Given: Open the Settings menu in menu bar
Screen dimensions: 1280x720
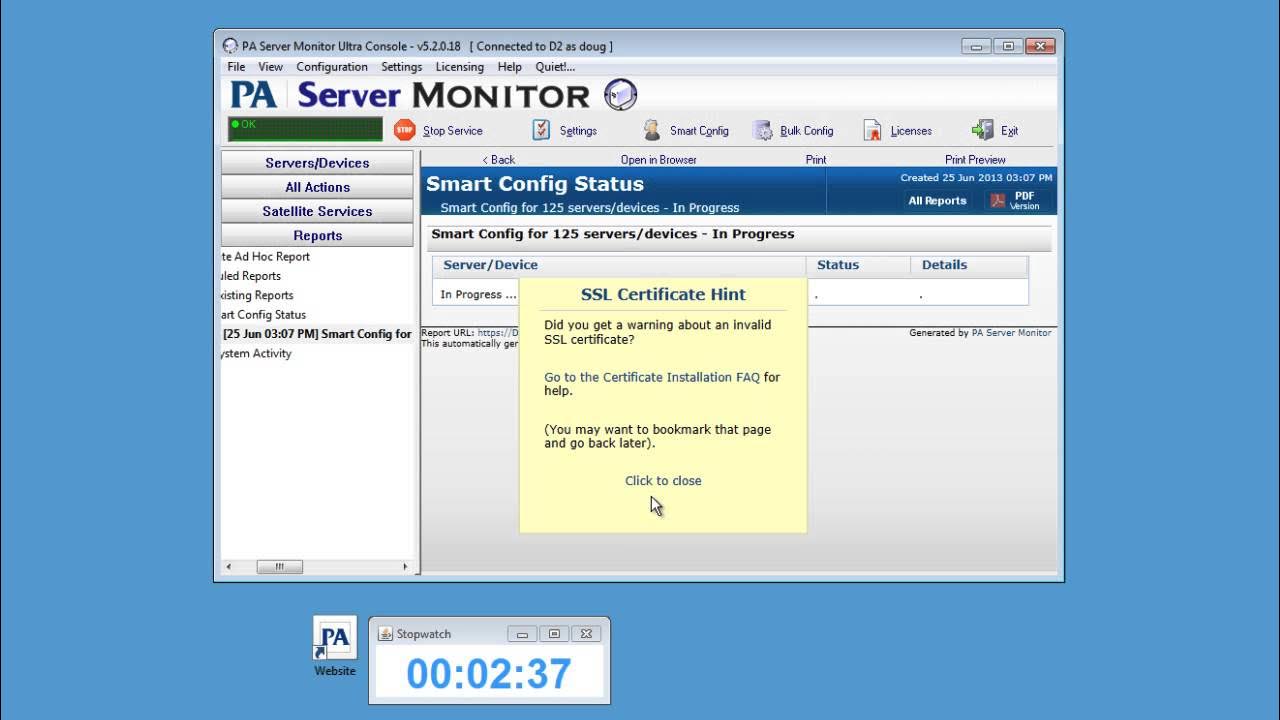Looking at the screenshot, I should click(x=401, y=67).
